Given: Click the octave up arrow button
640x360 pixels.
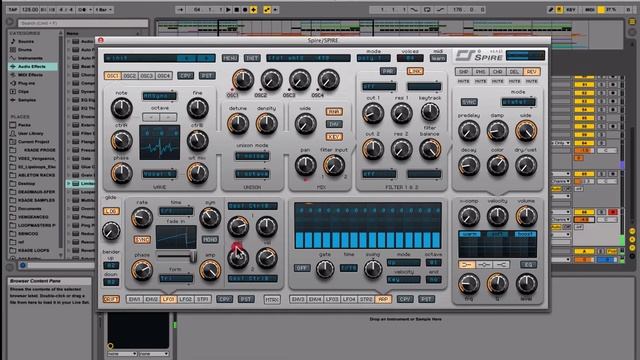Looking at the screenshot, I should [x=168, y=117].
